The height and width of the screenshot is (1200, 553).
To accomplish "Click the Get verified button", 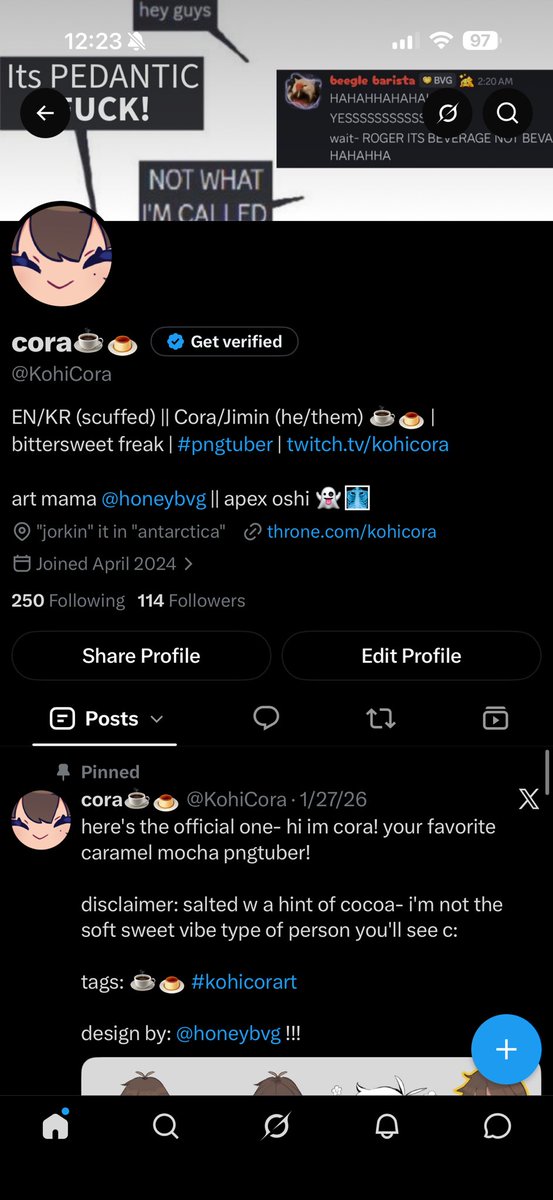I will pyautogui.click(x=224, y=342).
